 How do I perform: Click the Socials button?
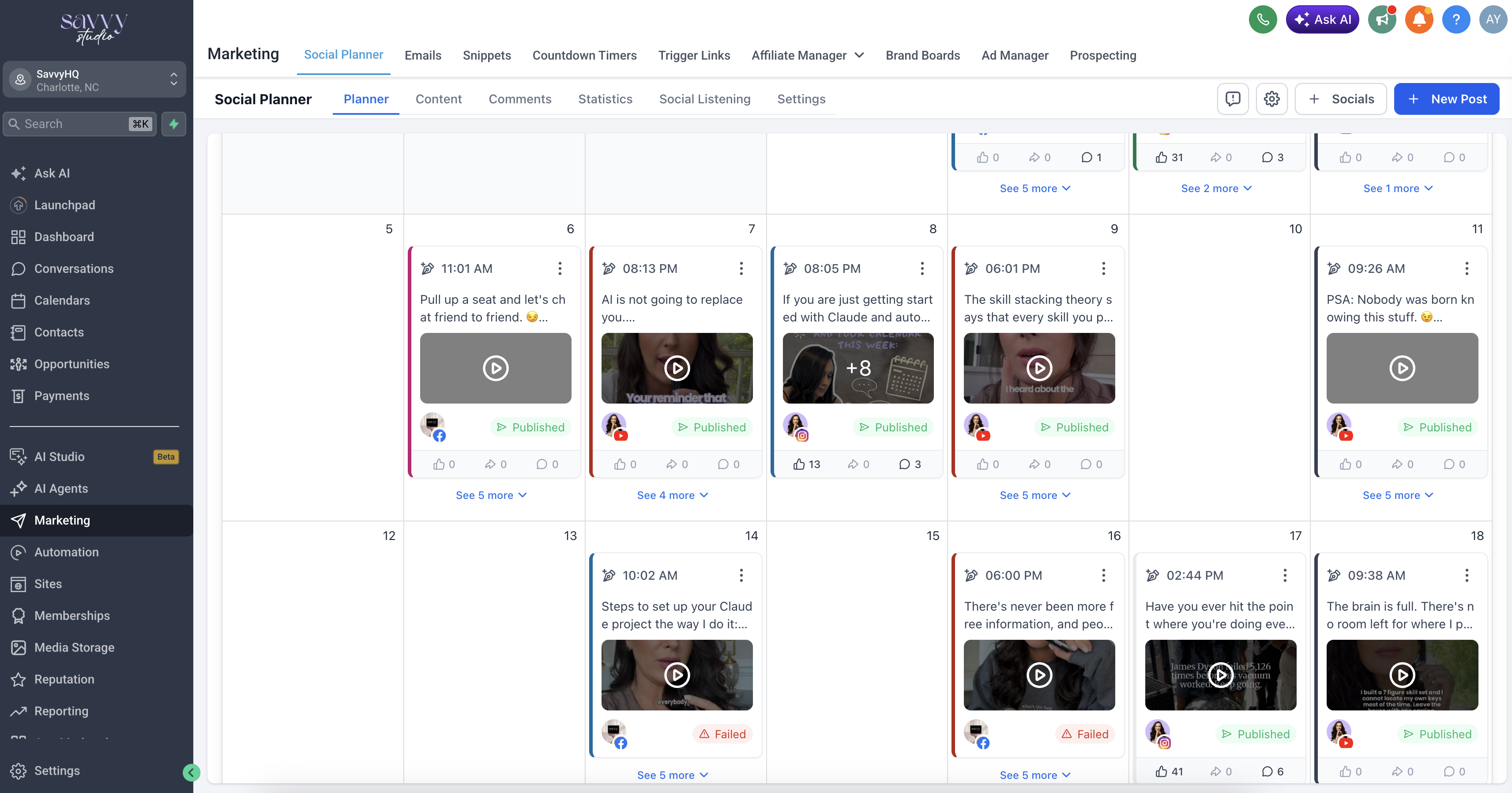[1341, 99]
